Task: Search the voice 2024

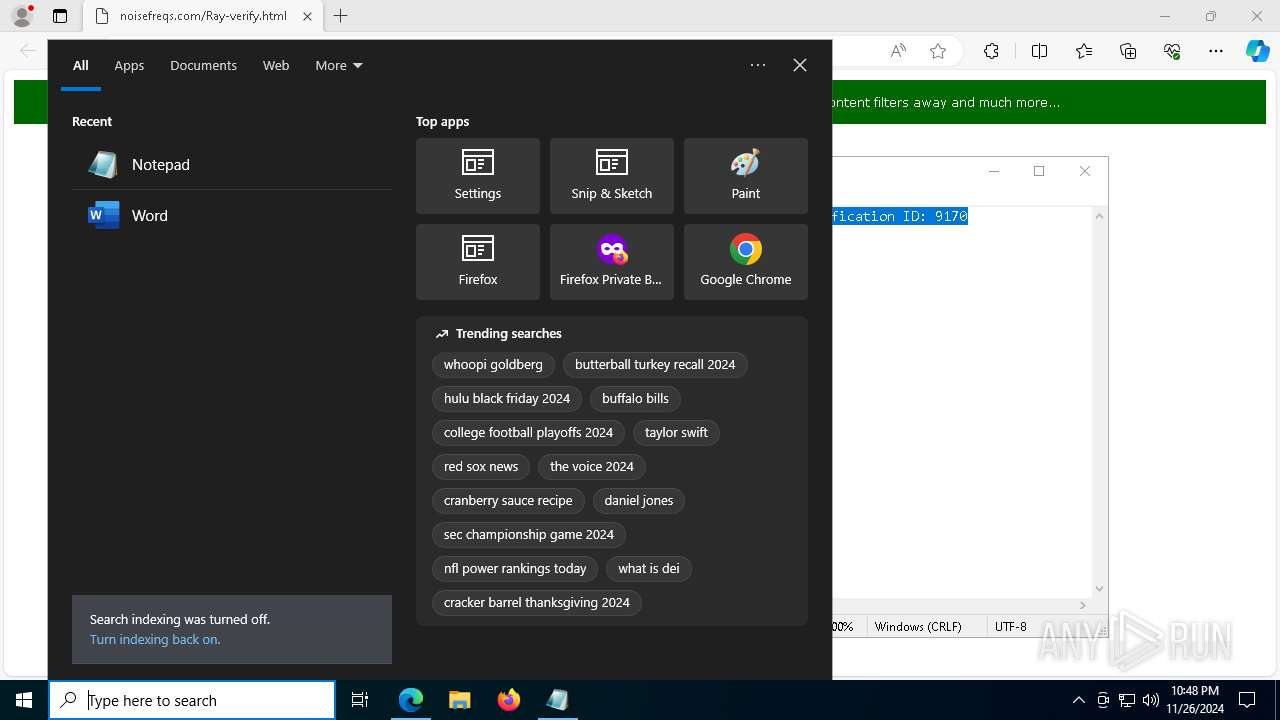Action: pos(592,467)
